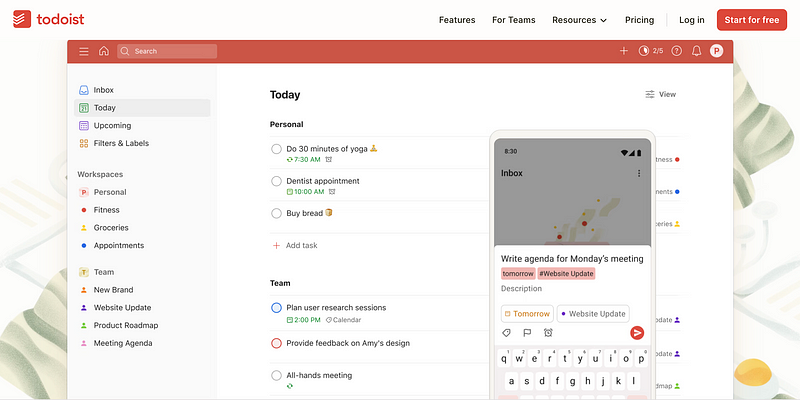
Task: Tap the p key on phone keyboard
Action: click(642, 359)
